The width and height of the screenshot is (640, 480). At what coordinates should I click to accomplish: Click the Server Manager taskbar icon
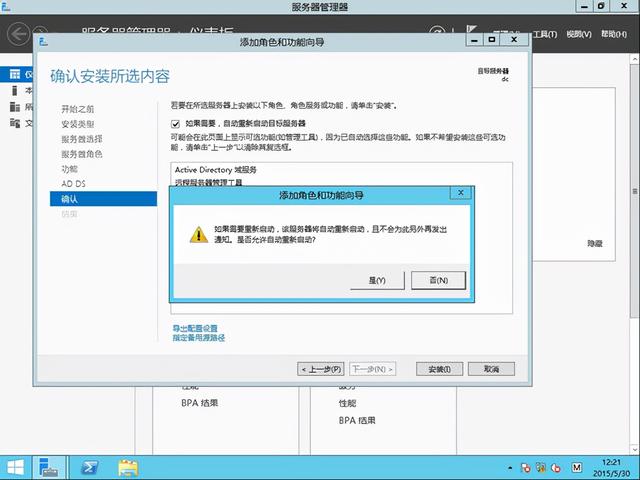[x=49, y=467]
